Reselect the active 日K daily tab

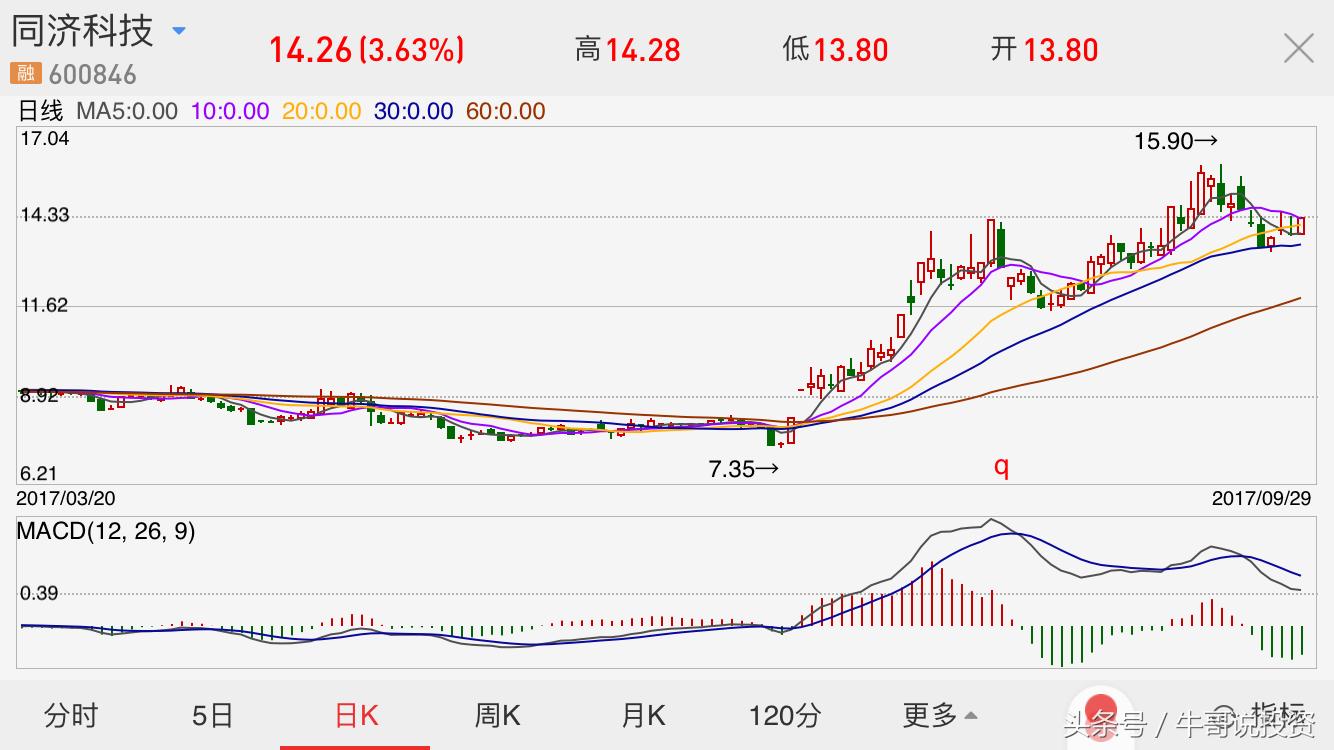pos(355,716)
